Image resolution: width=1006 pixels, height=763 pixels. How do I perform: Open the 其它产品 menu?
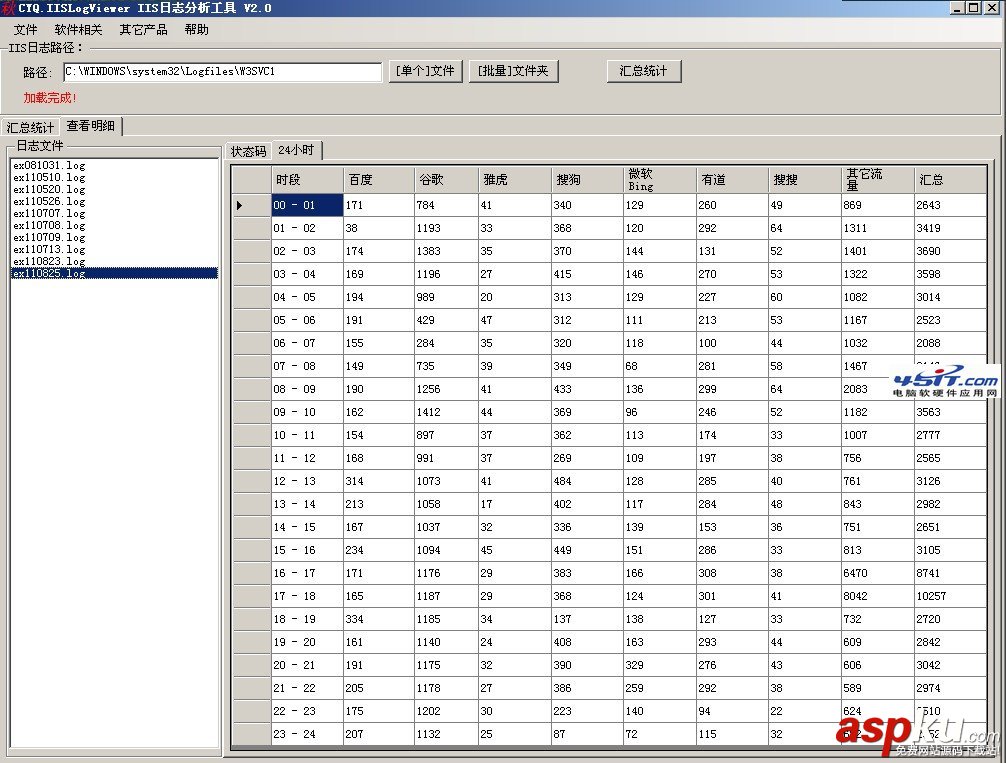tap(143, 30)
